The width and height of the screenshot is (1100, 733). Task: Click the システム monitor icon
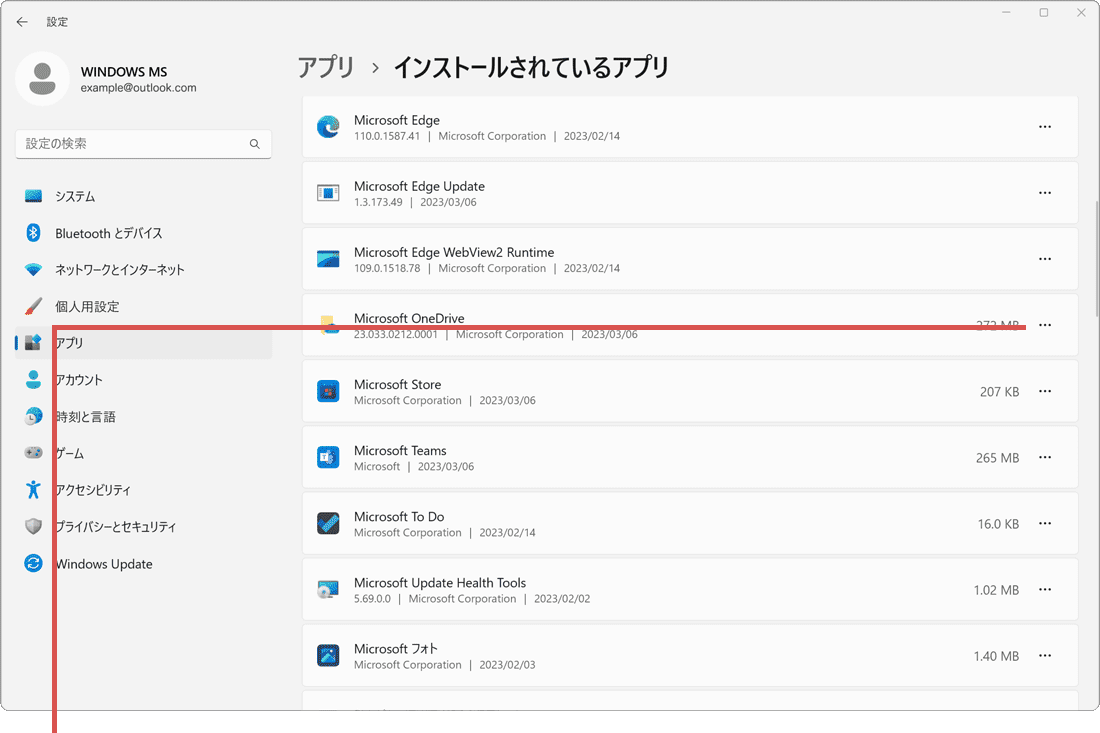click(x=33, y=196)
